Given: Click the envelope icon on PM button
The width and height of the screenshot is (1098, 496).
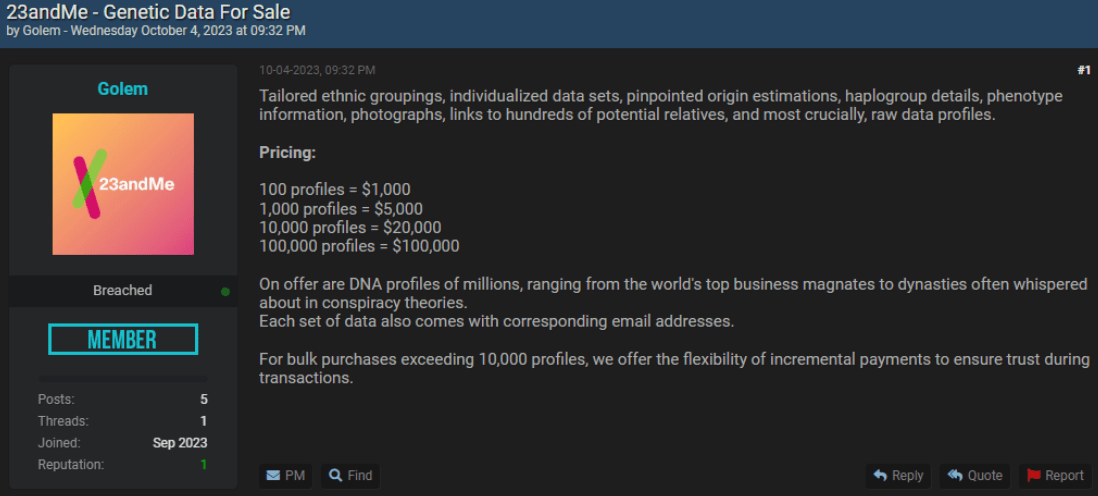Looking at the screenshot, I should point(273,476).
